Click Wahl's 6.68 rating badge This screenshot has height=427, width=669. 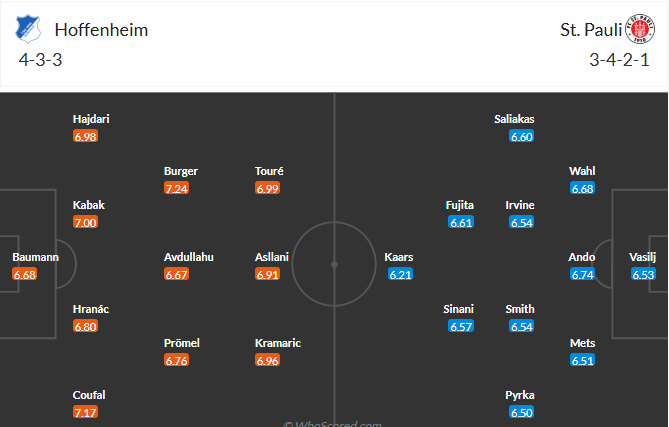[582, 188]
